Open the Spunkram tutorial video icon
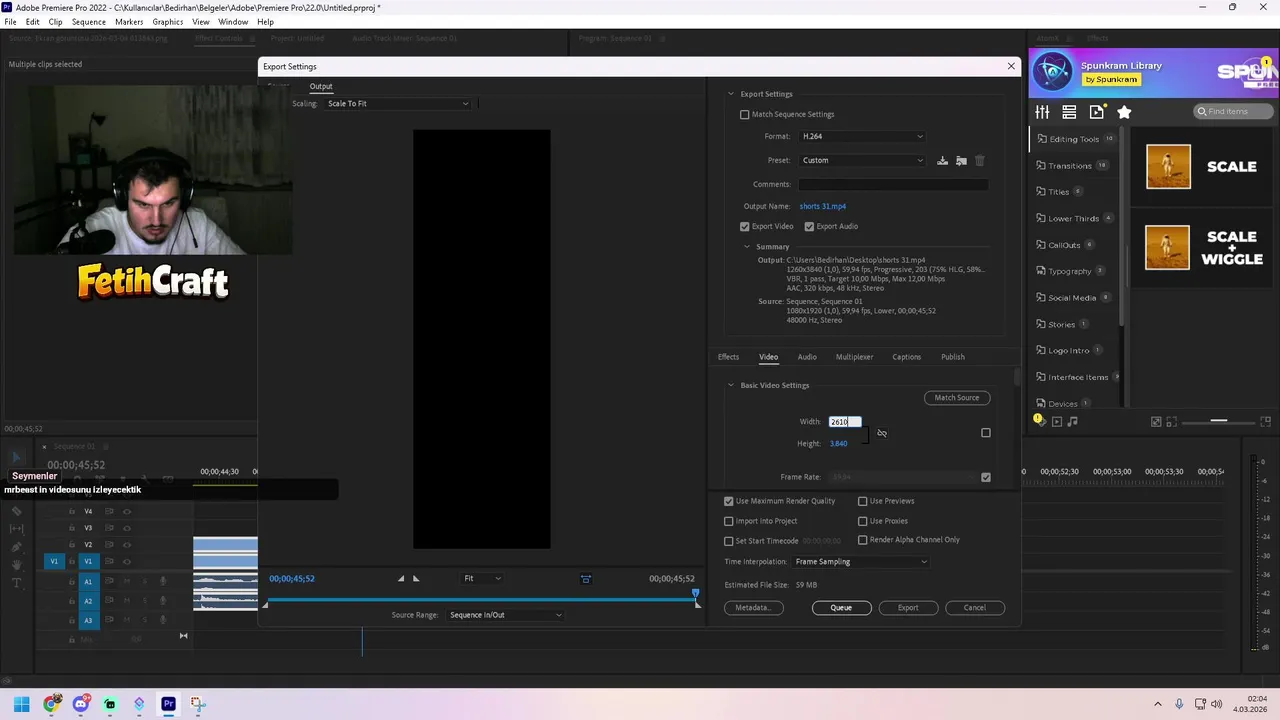1280x720 pixels. point(1097,112)
